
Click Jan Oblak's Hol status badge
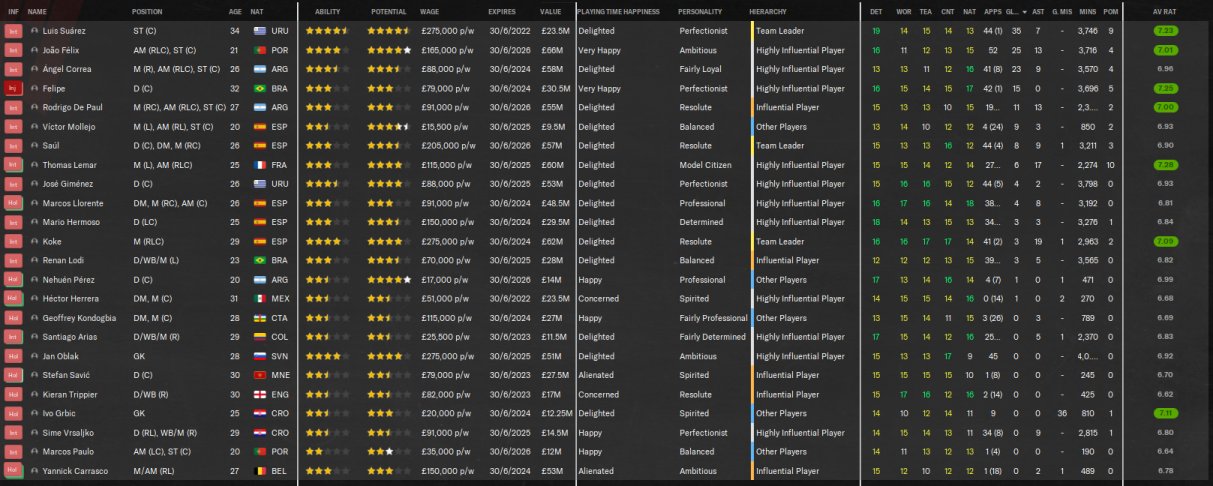13,355
